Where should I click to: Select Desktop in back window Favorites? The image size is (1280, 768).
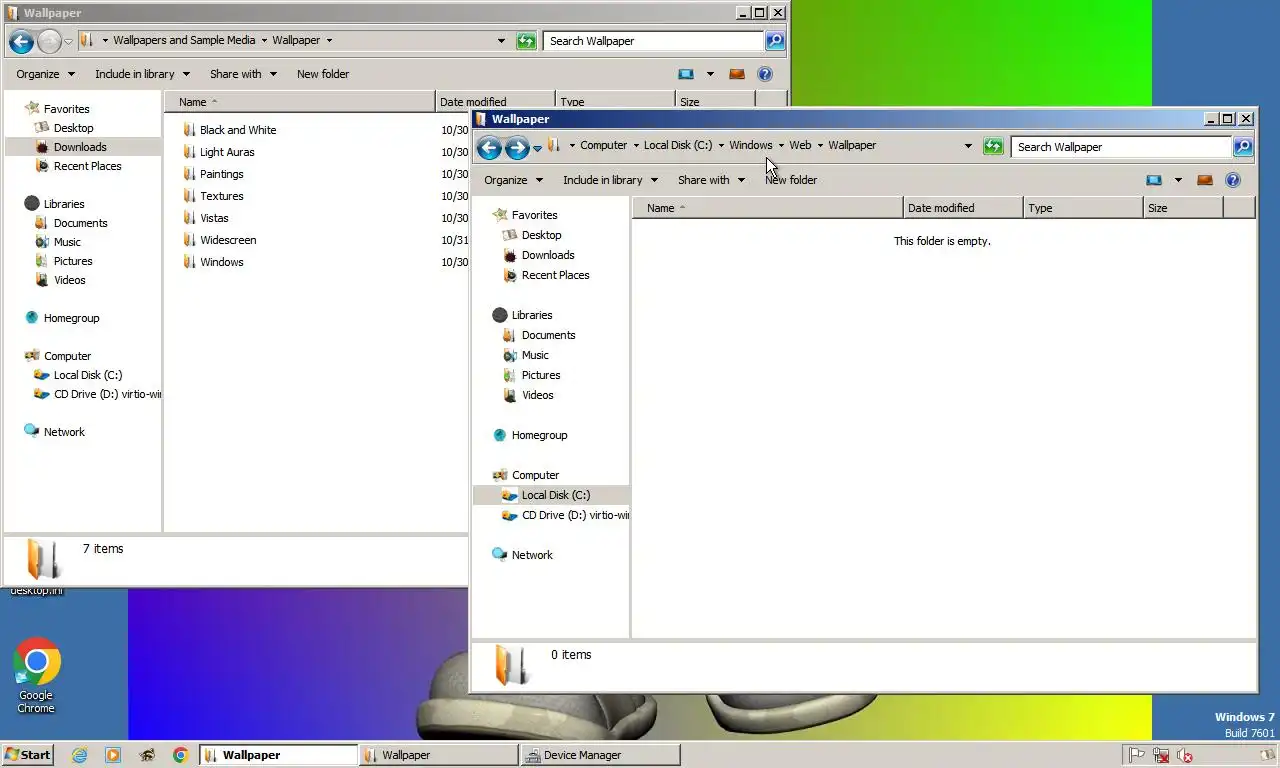(73, 128)
